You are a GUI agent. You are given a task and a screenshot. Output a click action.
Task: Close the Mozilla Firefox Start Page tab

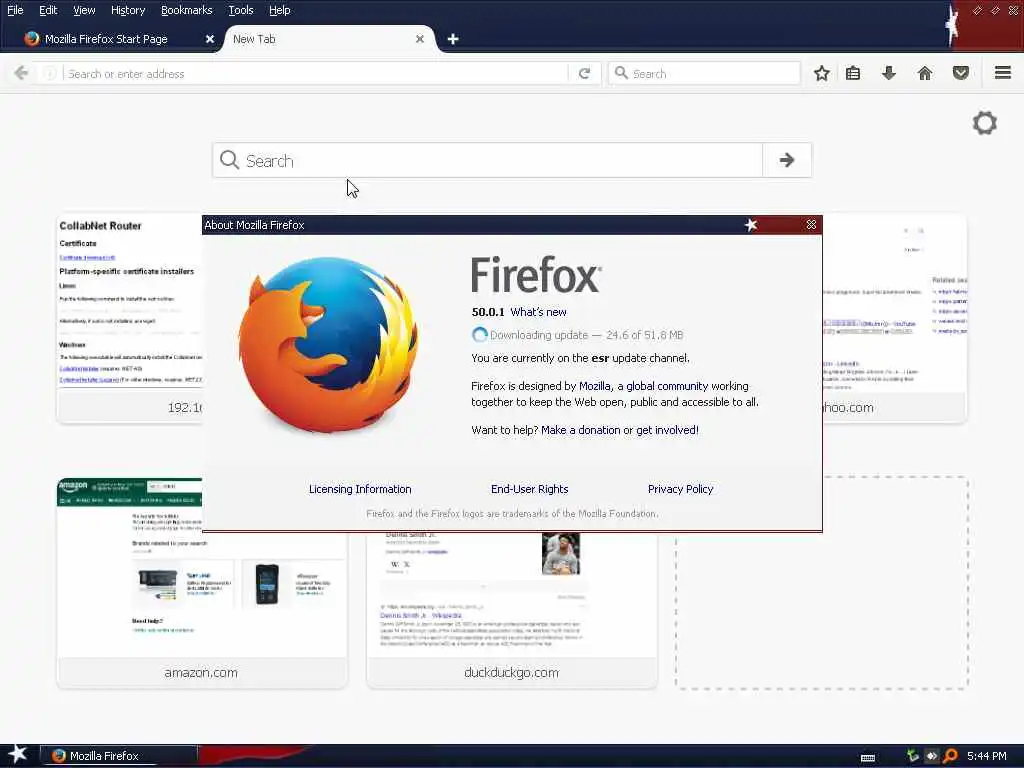[210, 39]
